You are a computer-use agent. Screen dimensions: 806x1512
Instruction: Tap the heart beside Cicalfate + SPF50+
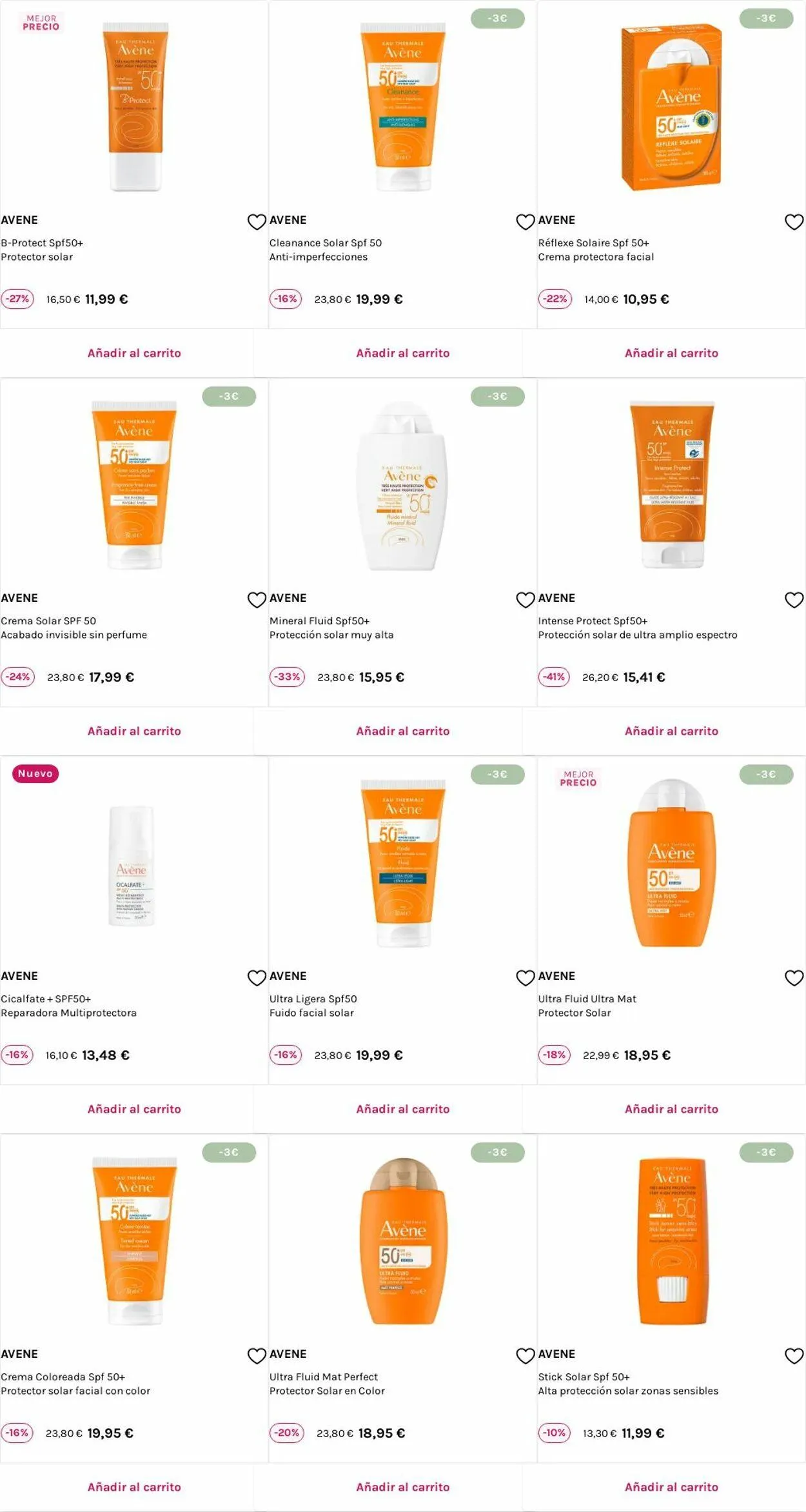(x=257, y=978)
